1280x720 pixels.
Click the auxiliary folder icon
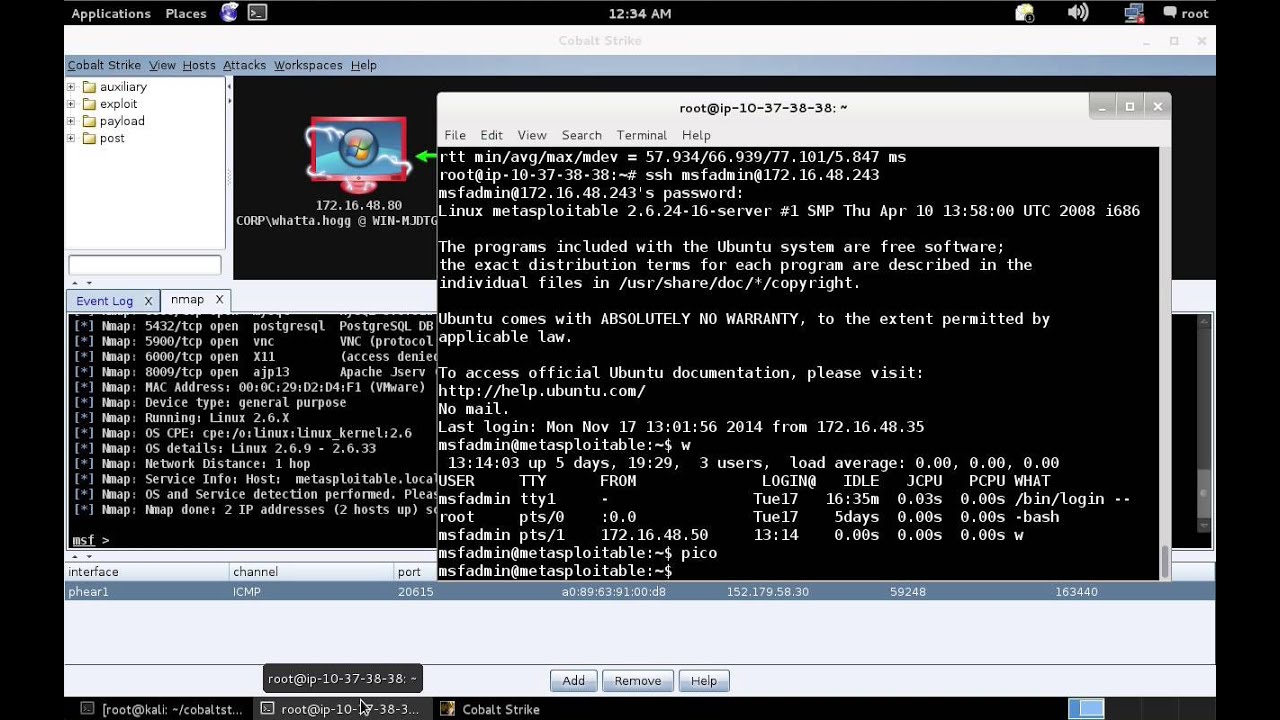(89, 87)
